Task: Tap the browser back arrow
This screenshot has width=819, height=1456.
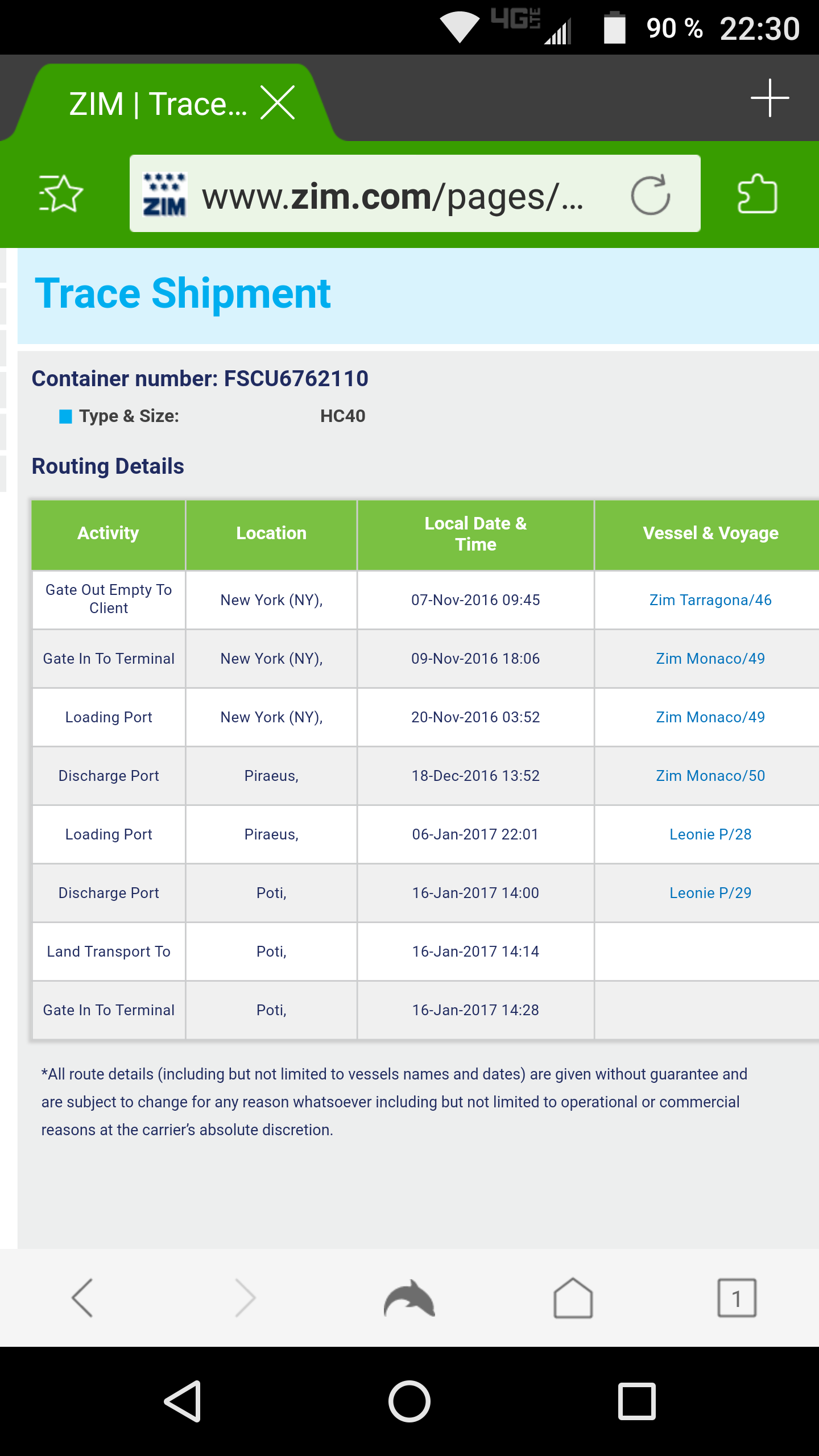Action: coord(82,1298)
